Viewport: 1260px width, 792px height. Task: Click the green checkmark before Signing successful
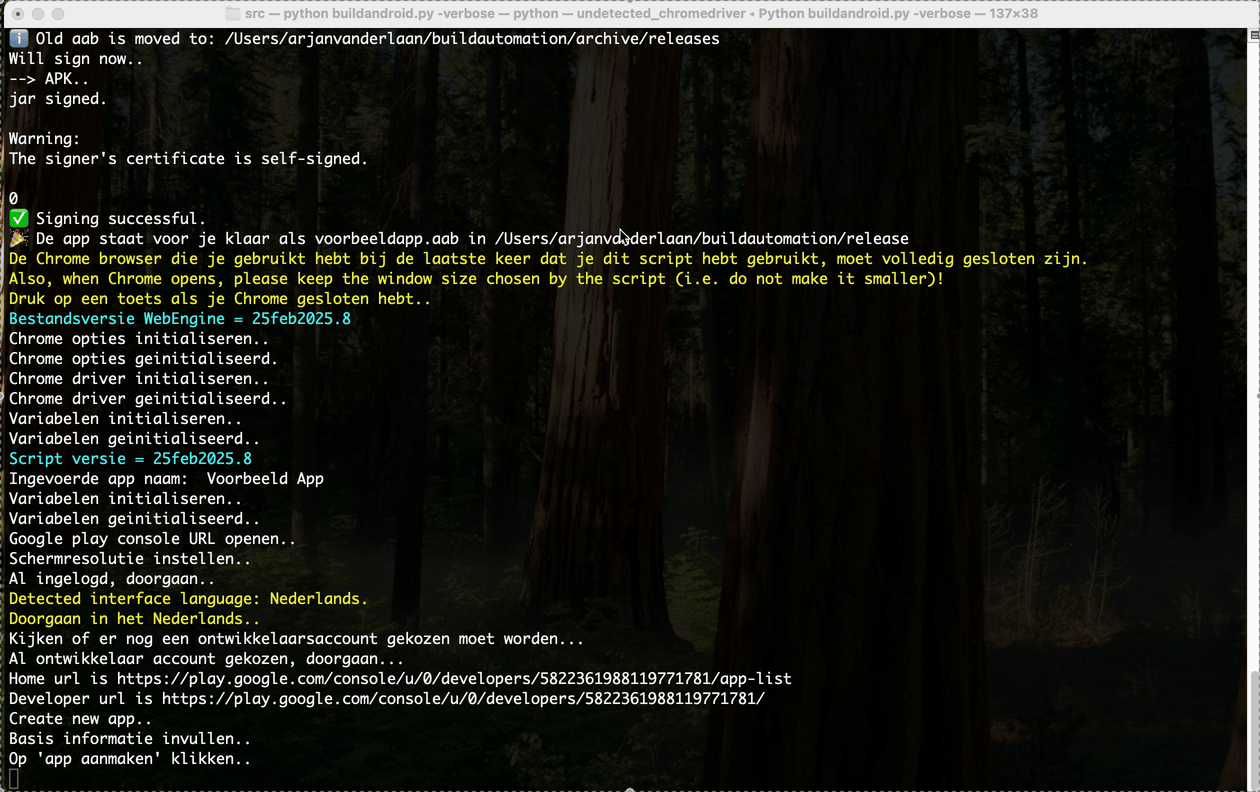click(x=18, y=219)
